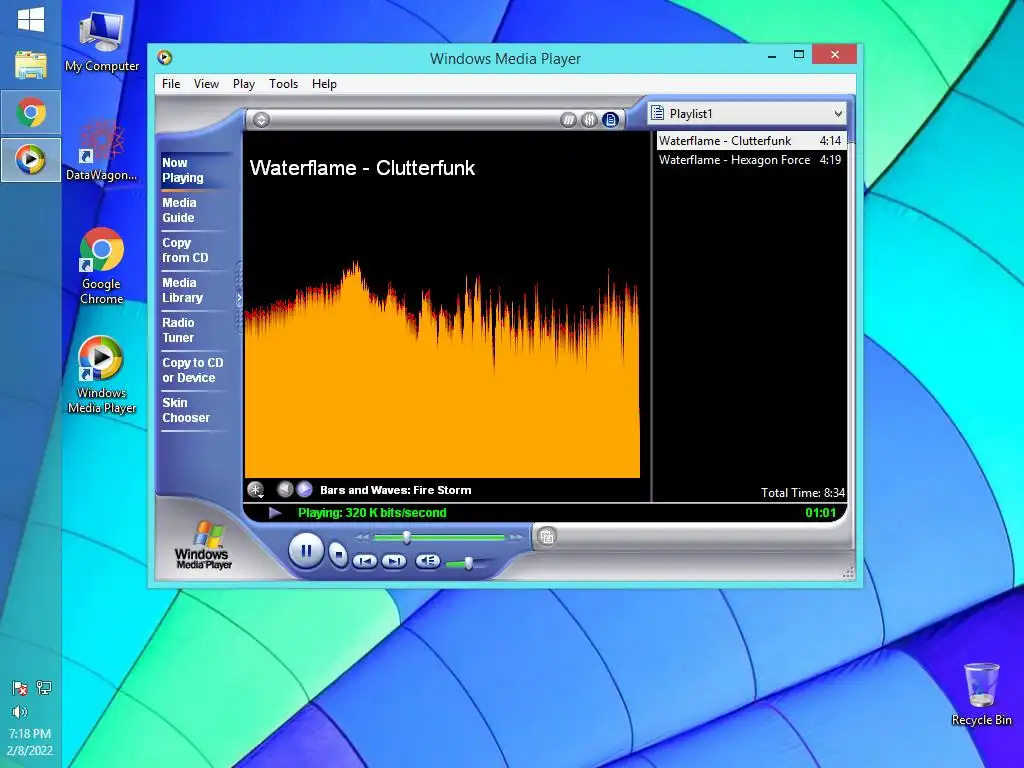Viewport: 1024px width, 768px height.
Task: Select Waterflame - Clutterfunk in playlist
Action: (x=751, y=140)
